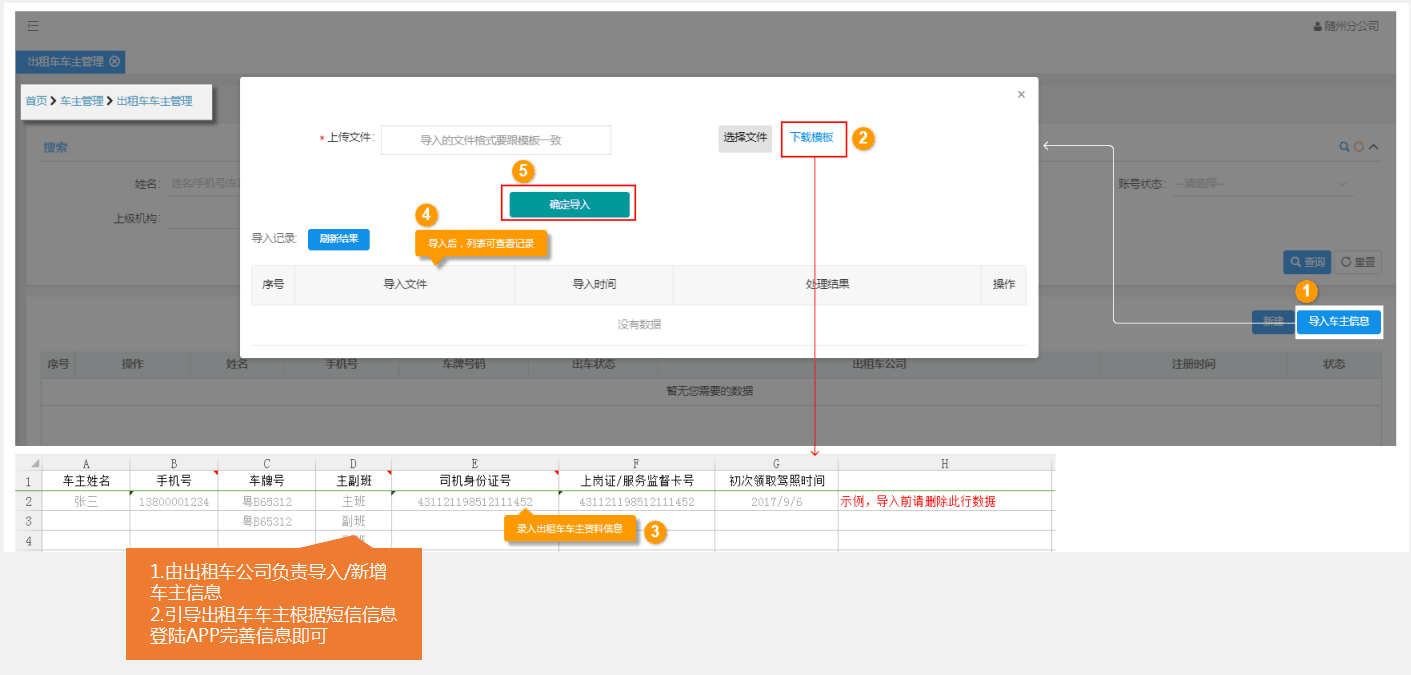Open the 账号状态 dropdown
The width and height of the screenshot is (1411, 675).
coord(1262,184)
